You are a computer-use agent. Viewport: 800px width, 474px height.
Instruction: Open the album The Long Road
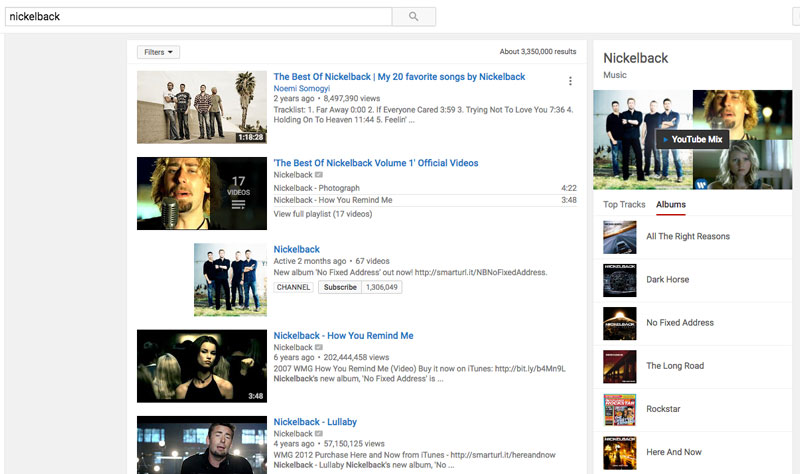pos(675,366)
